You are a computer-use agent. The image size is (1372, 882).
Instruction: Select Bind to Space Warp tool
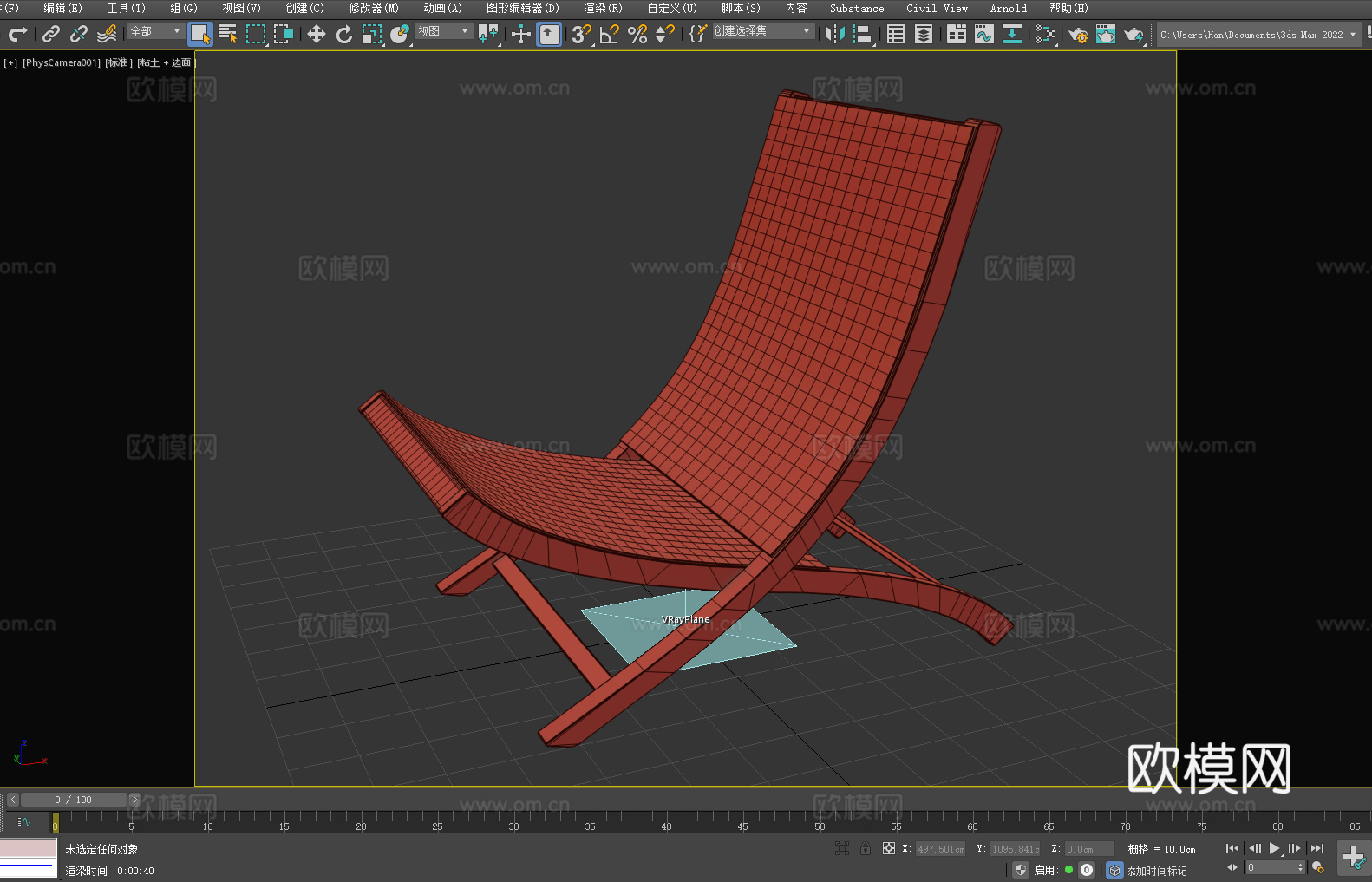107,34
